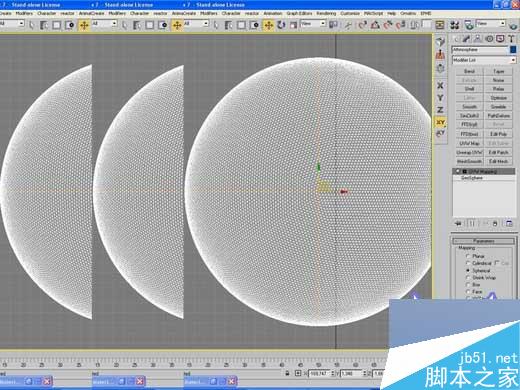Enable the Cap checkbox beside Cylindrical
The width and height of the screenshot is (520, 390).
pyautogui.click(x=498, y=263)
